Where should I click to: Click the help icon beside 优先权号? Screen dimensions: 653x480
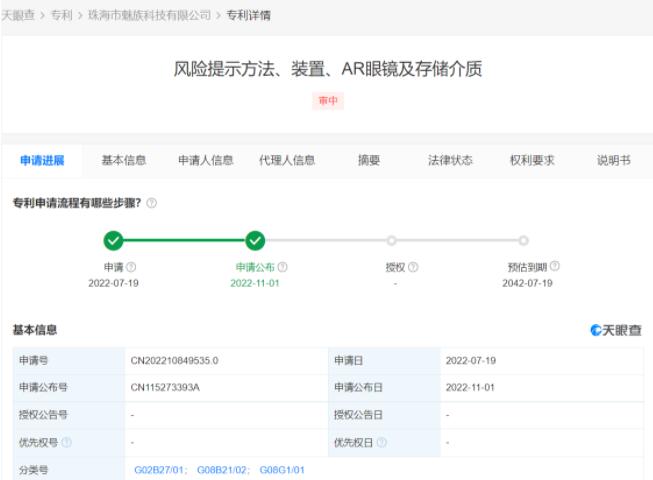coord(67,442)
